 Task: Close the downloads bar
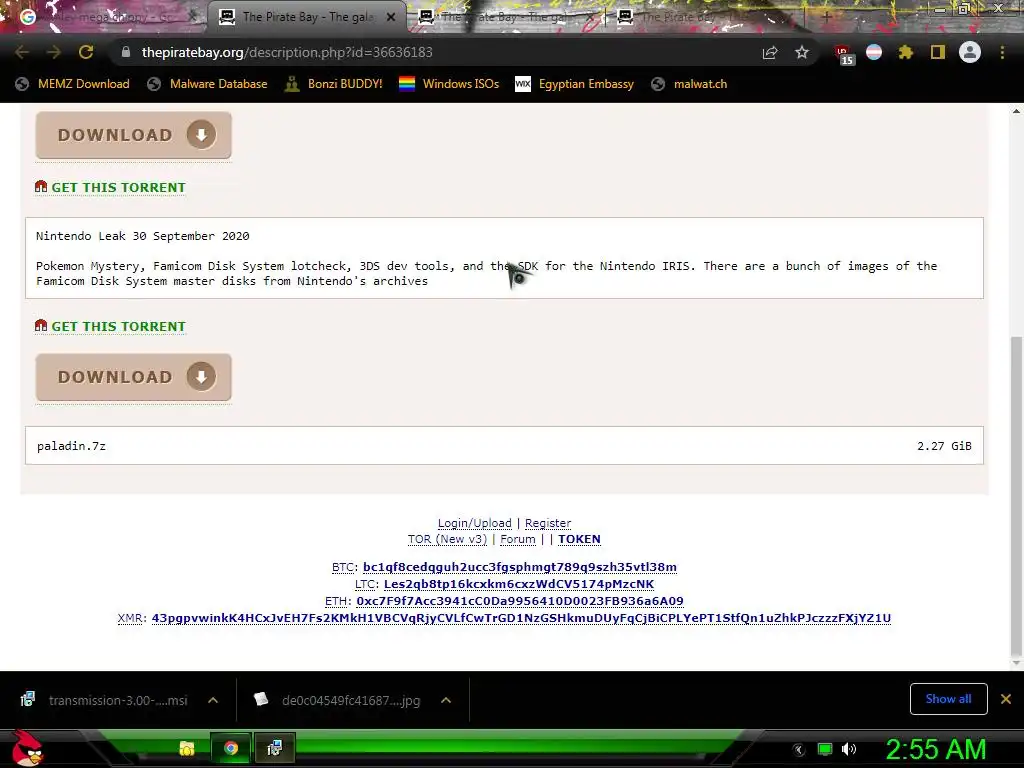(1006, 699)
